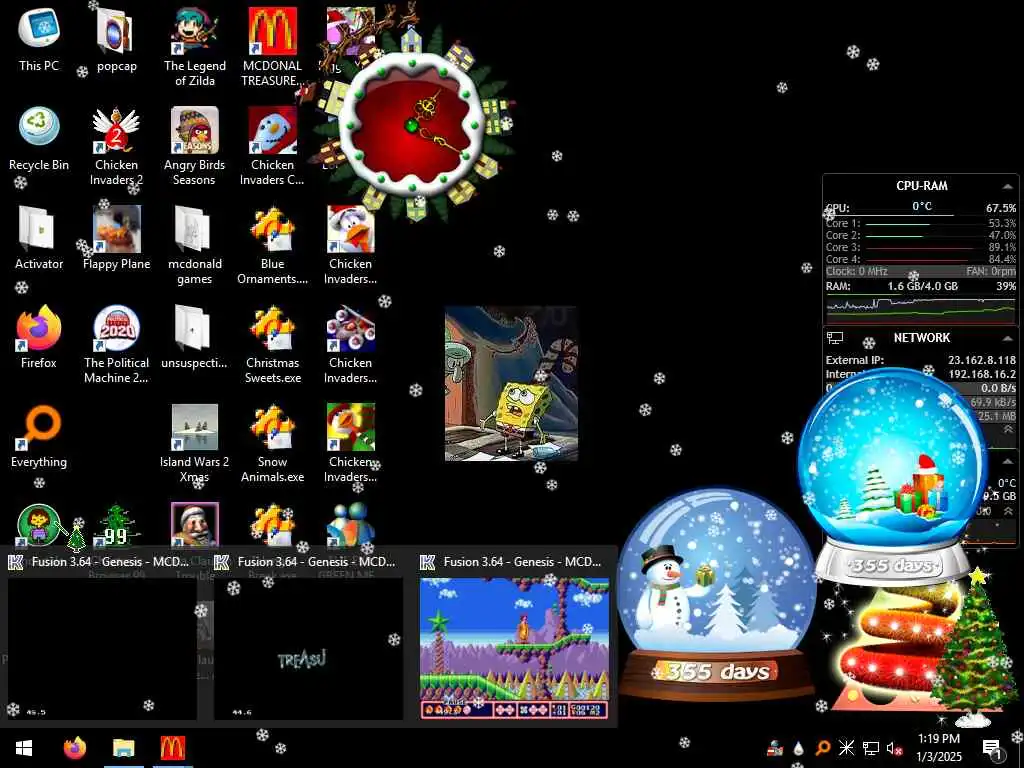Open the unsuspecti... folder icon
This screenshot has width=1024, height=768.
(194, 336)
